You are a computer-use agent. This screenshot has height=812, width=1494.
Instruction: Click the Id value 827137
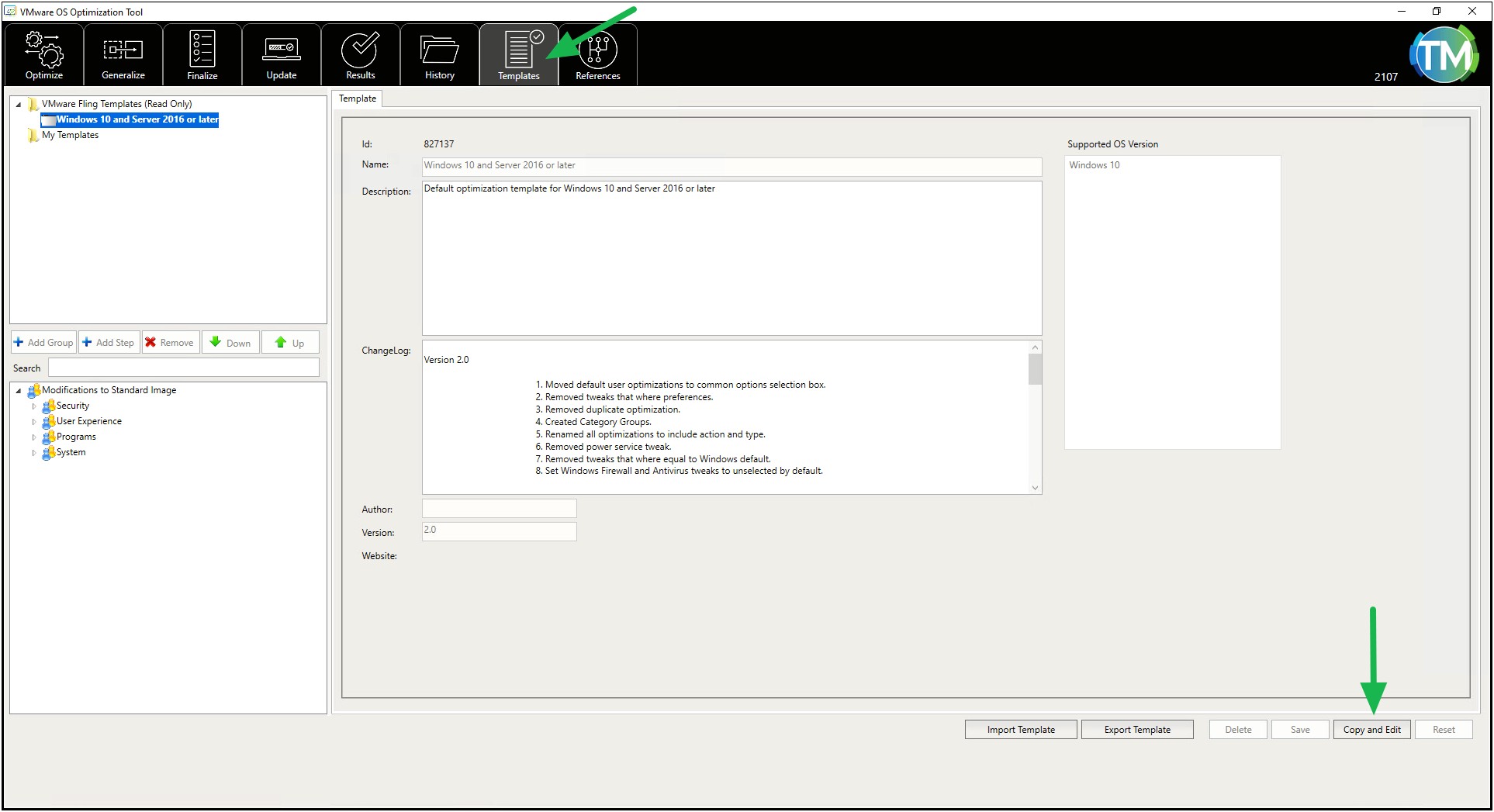pyautogui.click(x=439, y=144)
